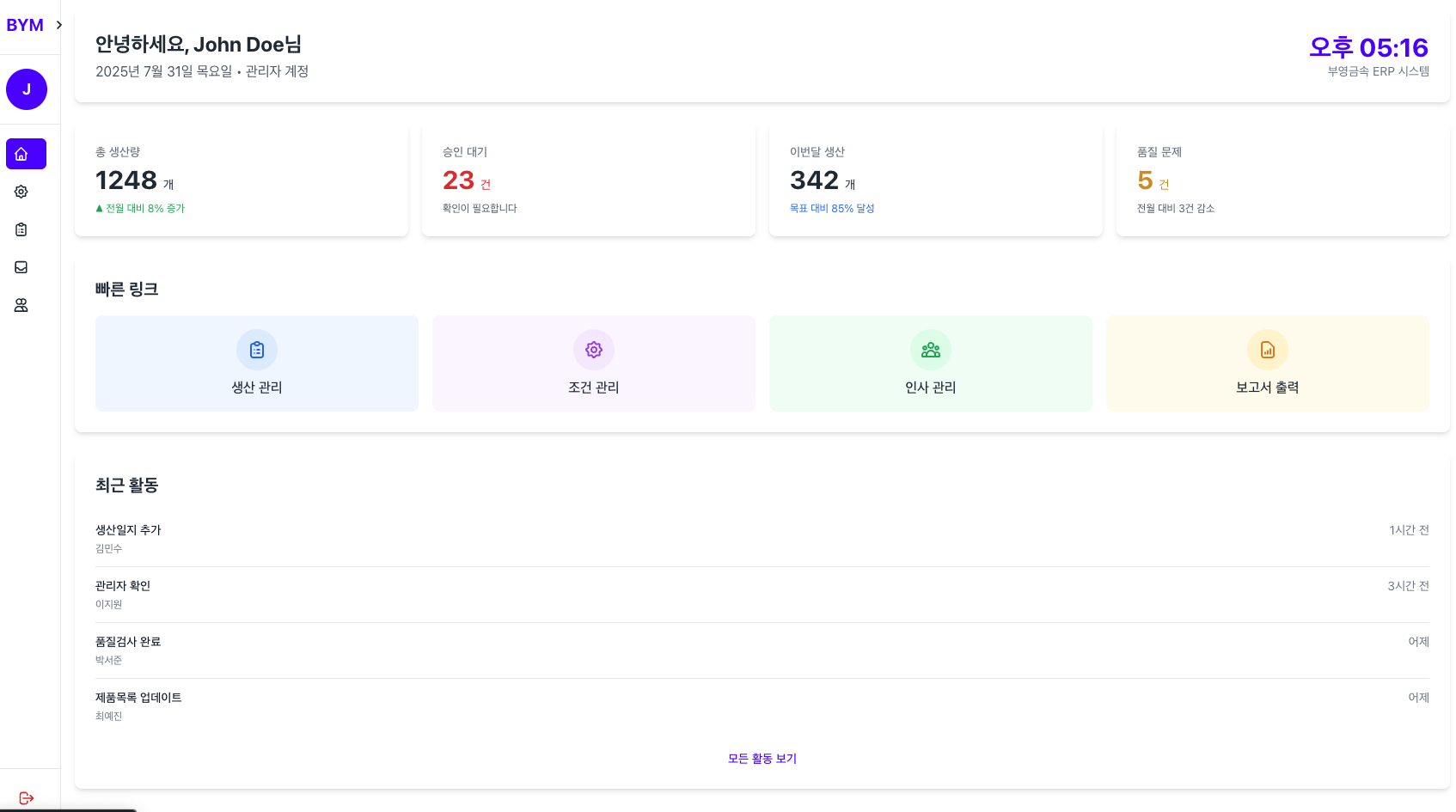Click the J user avatar
The height and width of the screenshot is (812, 1456).
[x=27, y=89]
